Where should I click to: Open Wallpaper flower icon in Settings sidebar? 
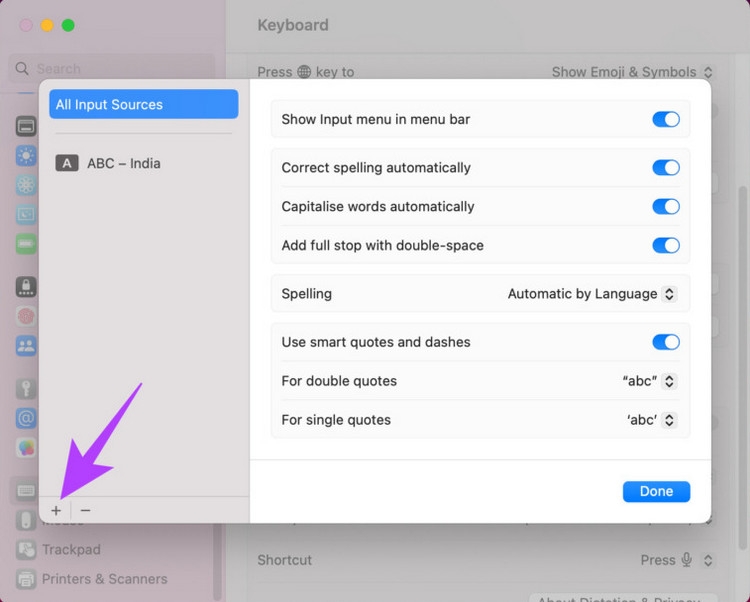point(26,185)
